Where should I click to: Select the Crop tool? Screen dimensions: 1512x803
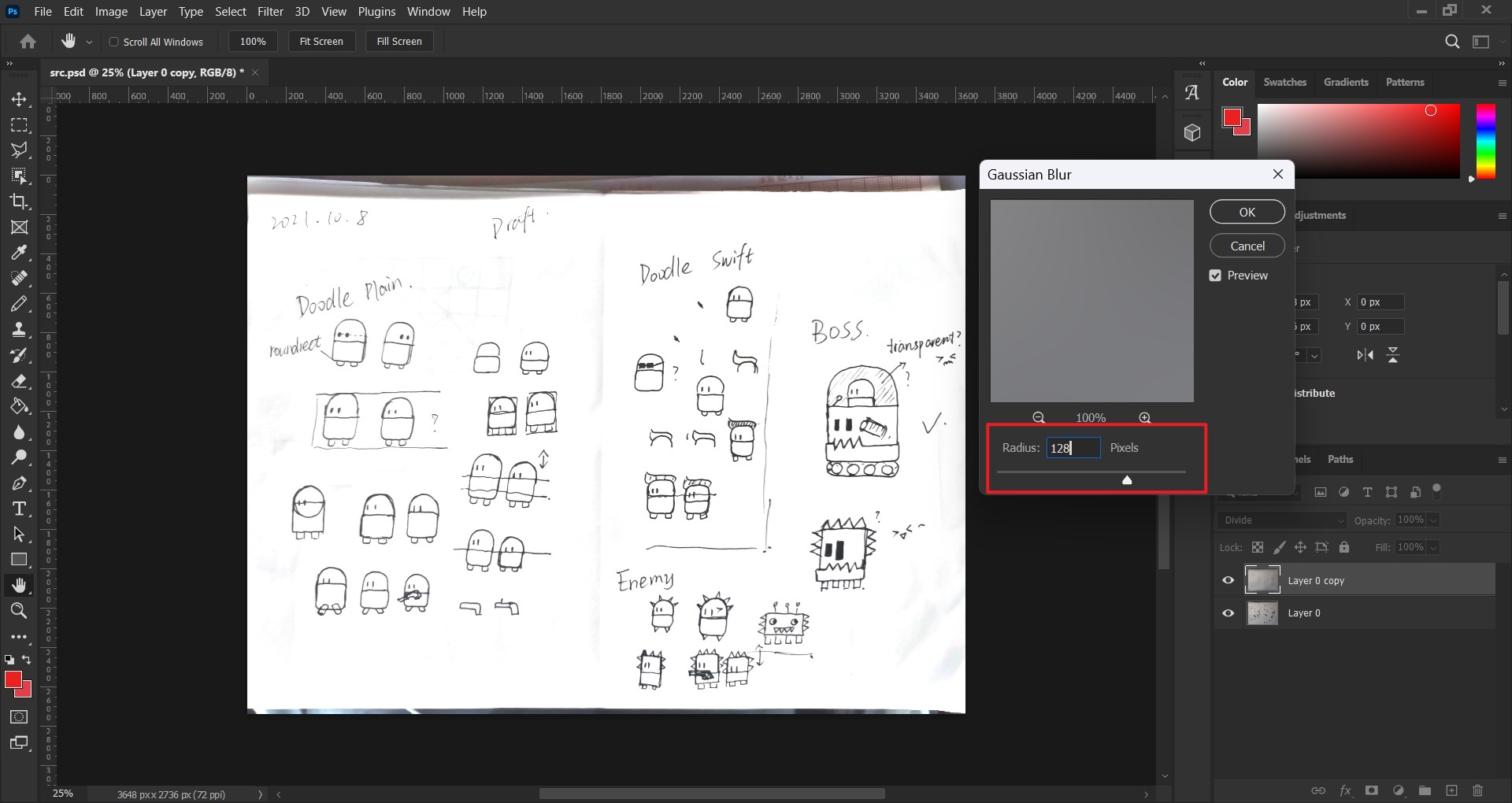point(19,202)
